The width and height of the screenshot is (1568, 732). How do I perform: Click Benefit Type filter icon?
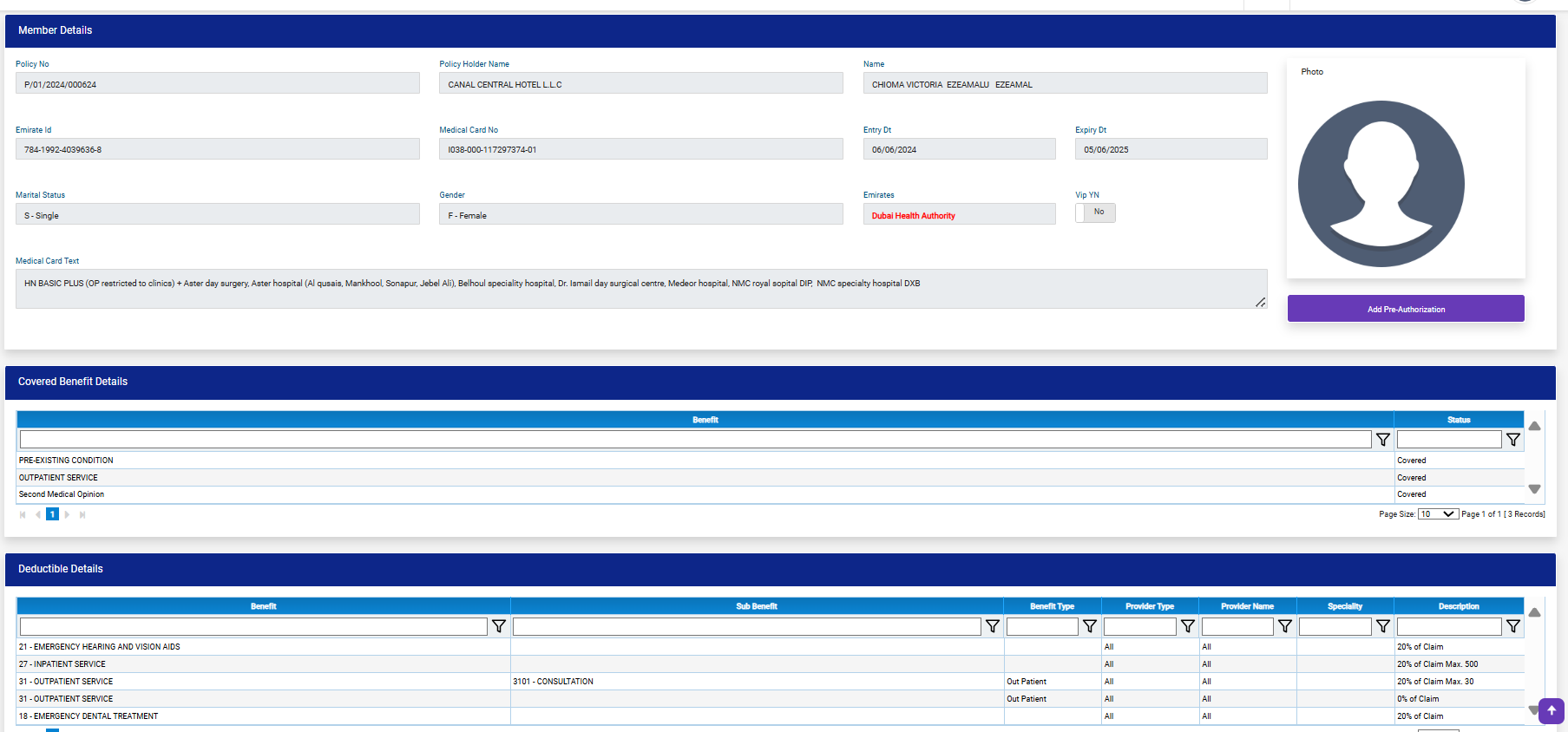click(1090, 626)
